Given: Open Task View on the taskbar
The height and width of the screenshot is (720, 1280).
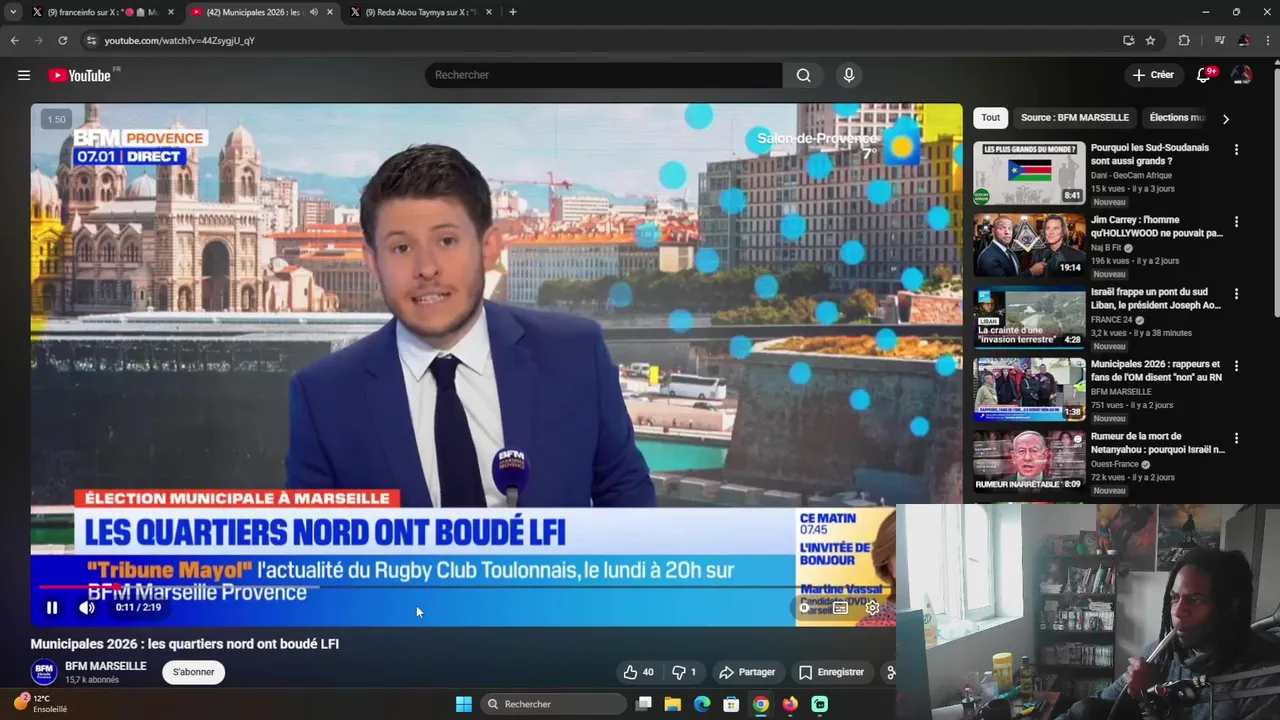Looking at the screenshot, I should (644, 704).
